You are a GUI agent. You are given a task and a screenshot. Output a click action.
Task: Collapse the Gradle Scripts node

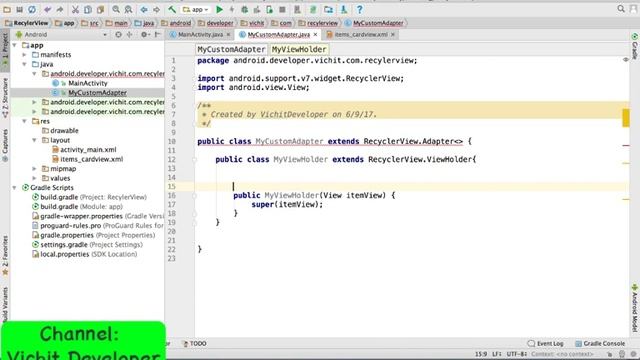15,188
